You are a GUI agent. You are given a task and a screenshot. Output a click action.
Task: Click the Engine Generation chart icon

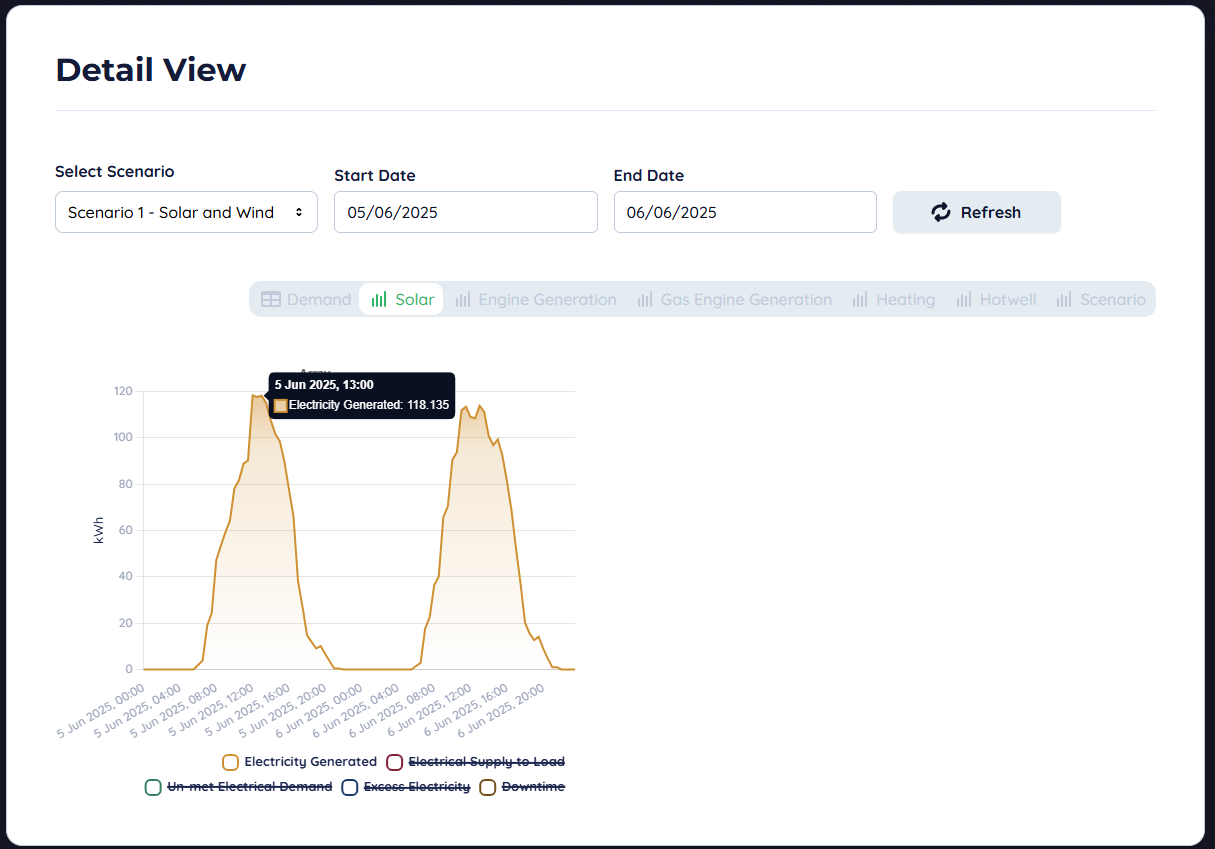(x=463, y=299)
